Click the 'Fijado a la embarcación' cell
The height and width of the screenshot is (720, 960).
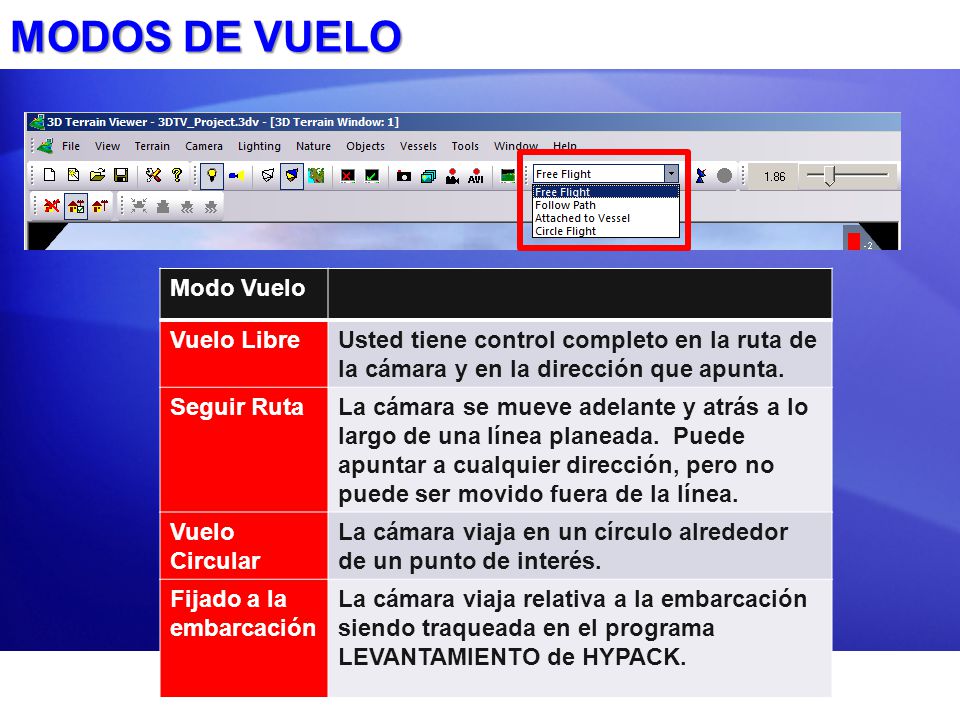[x=244, y=638]
